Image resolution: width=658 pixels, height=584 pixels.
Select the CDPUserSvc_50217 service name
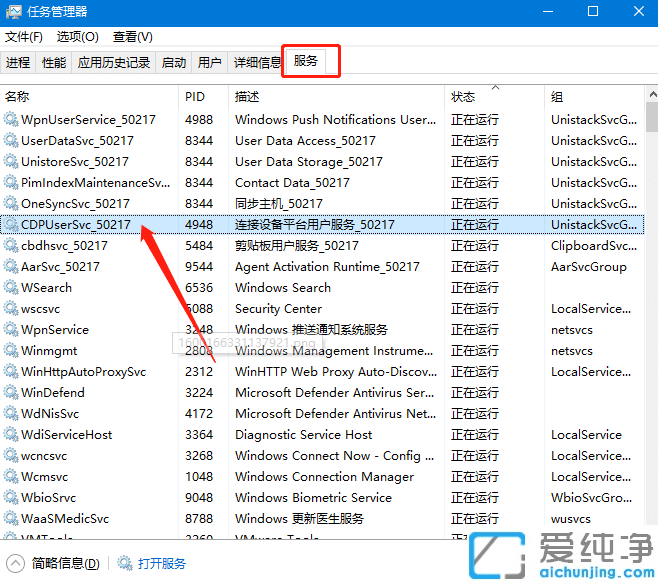tap(76, 224)
